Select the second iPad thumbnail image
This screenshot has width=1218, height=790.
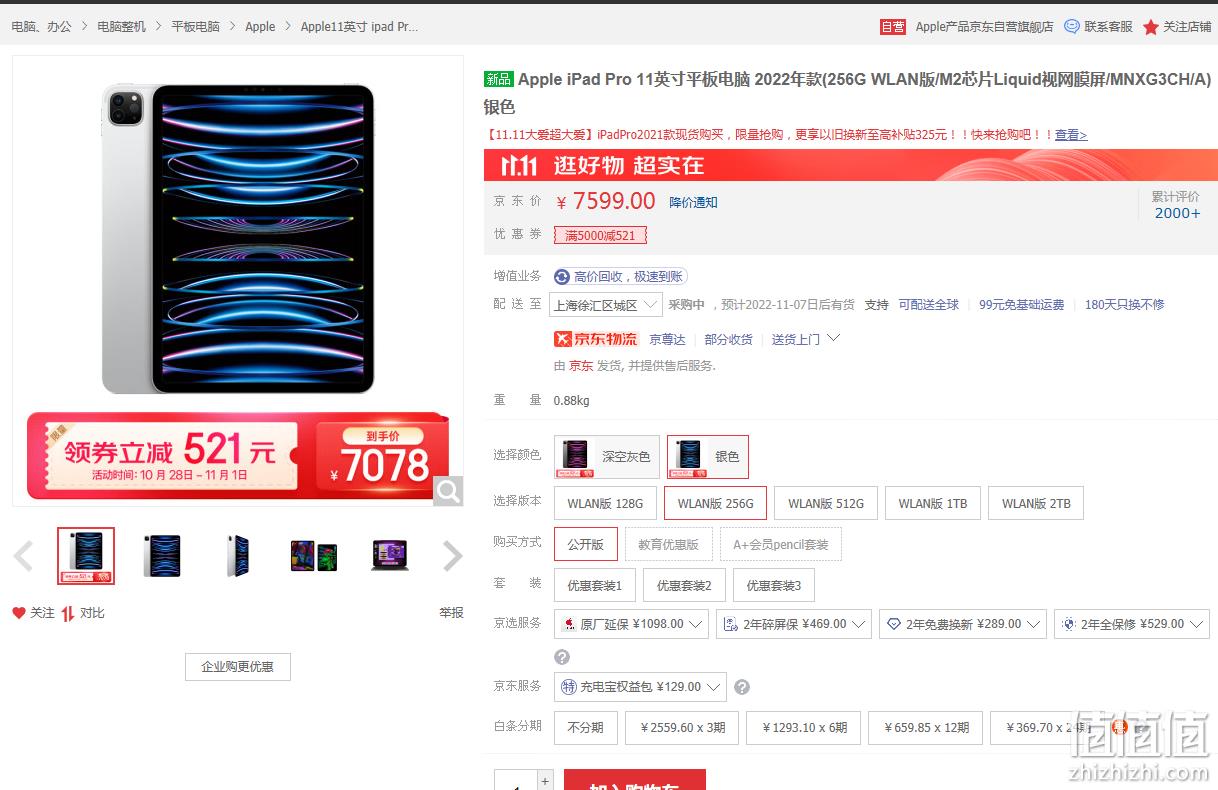click(161, 556)
